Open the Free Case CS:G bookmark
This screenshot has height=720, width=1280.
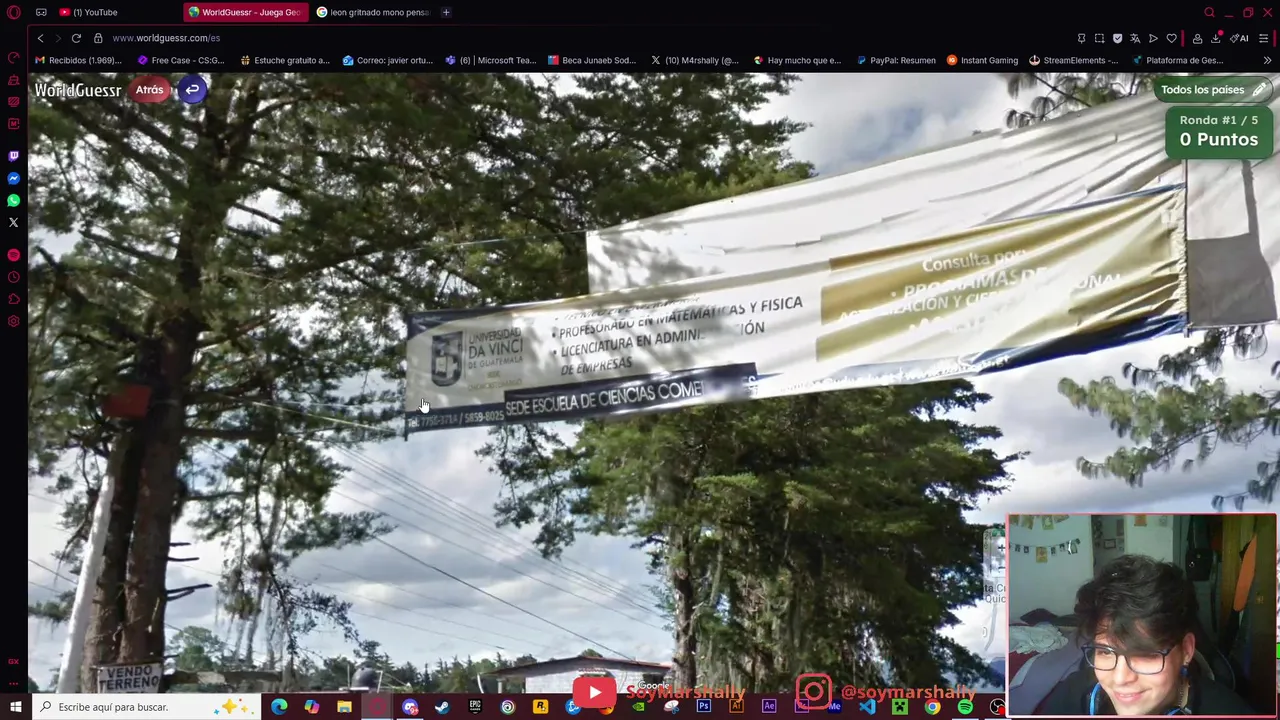181,60
